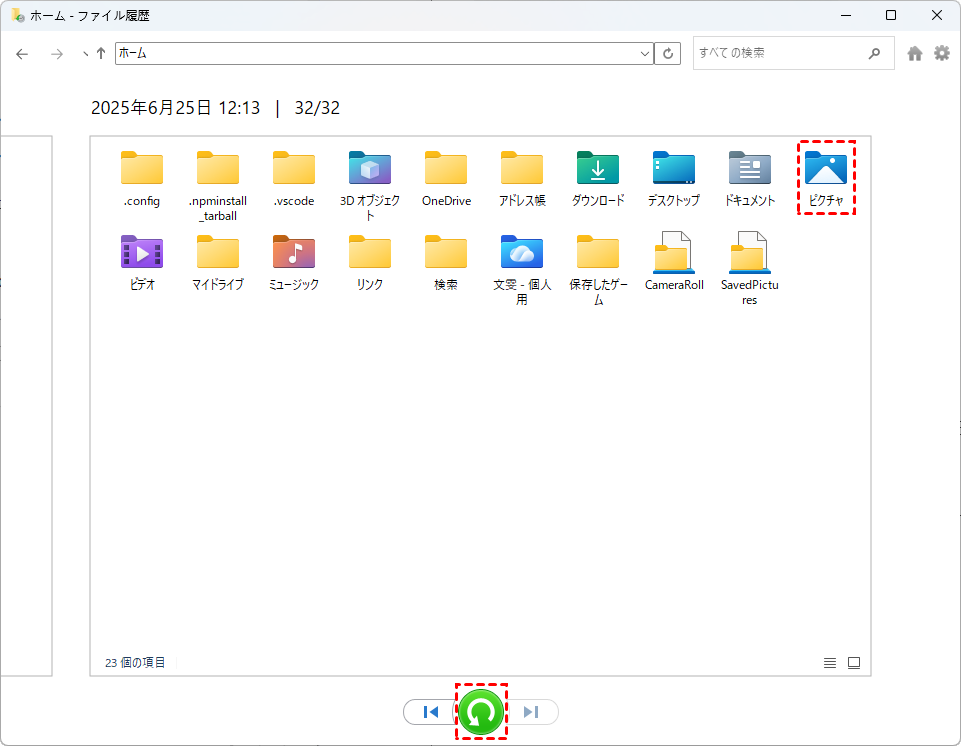The width and height of the screenshot is (961, 746).
Task: Open the CameraRoll library
Action: point(673,261)
